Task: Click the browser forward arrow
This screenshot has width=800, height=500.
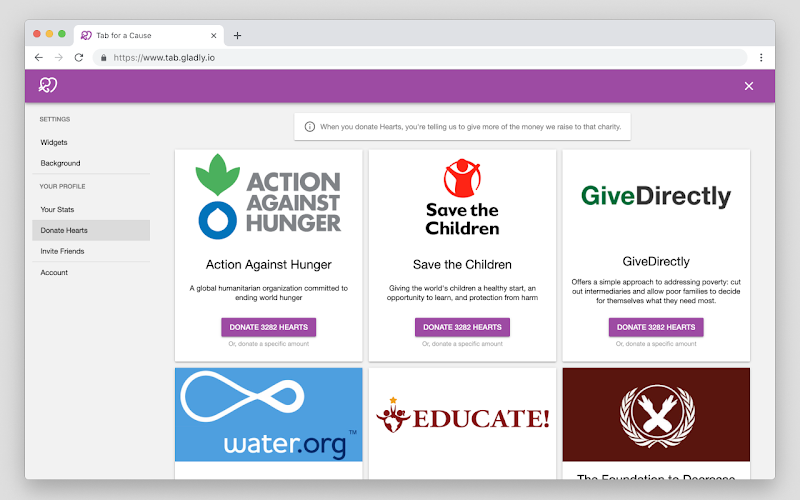Action: (x=59, y=58)
